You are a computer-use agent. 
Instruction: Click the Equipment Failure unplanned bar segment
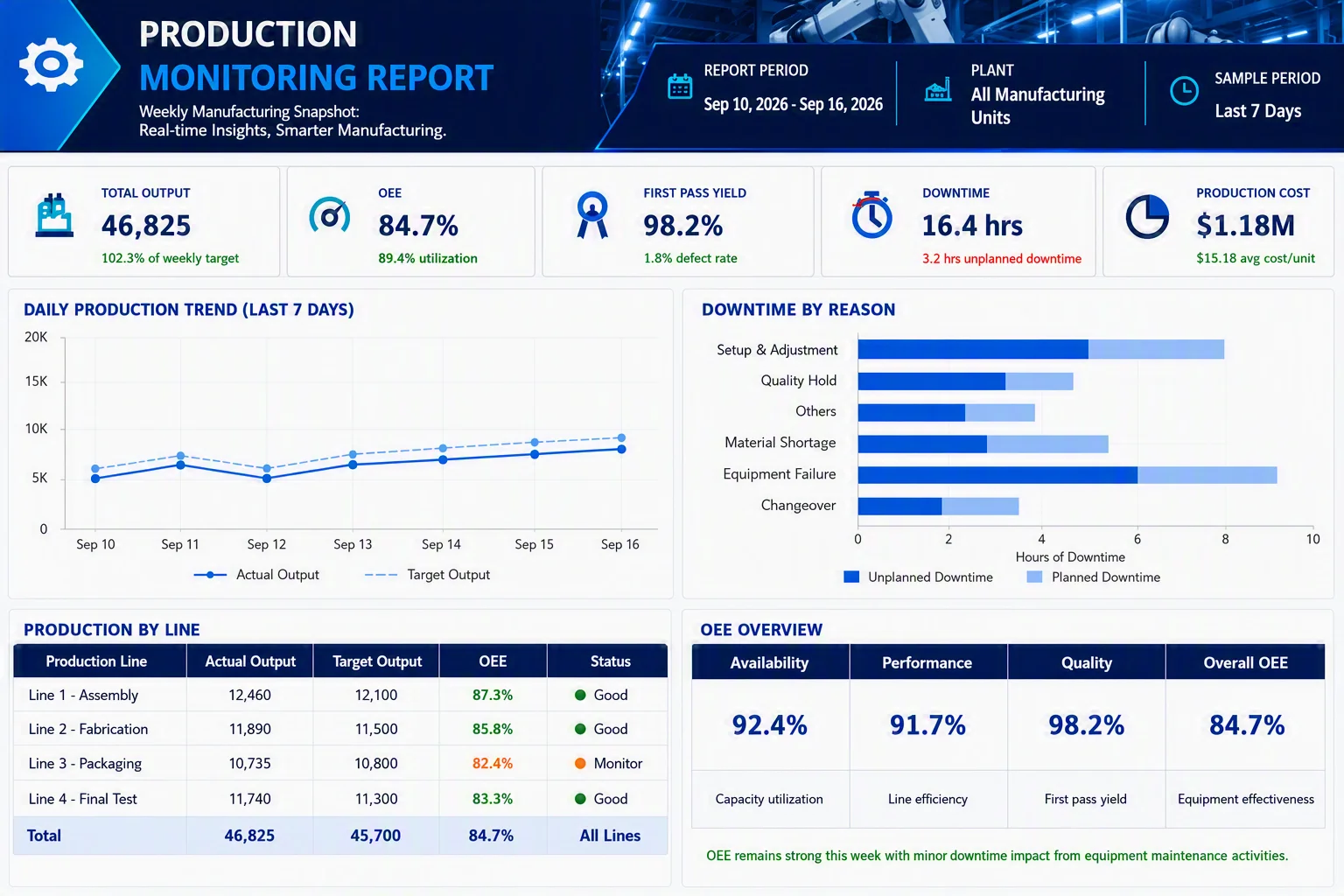(997, 475)
